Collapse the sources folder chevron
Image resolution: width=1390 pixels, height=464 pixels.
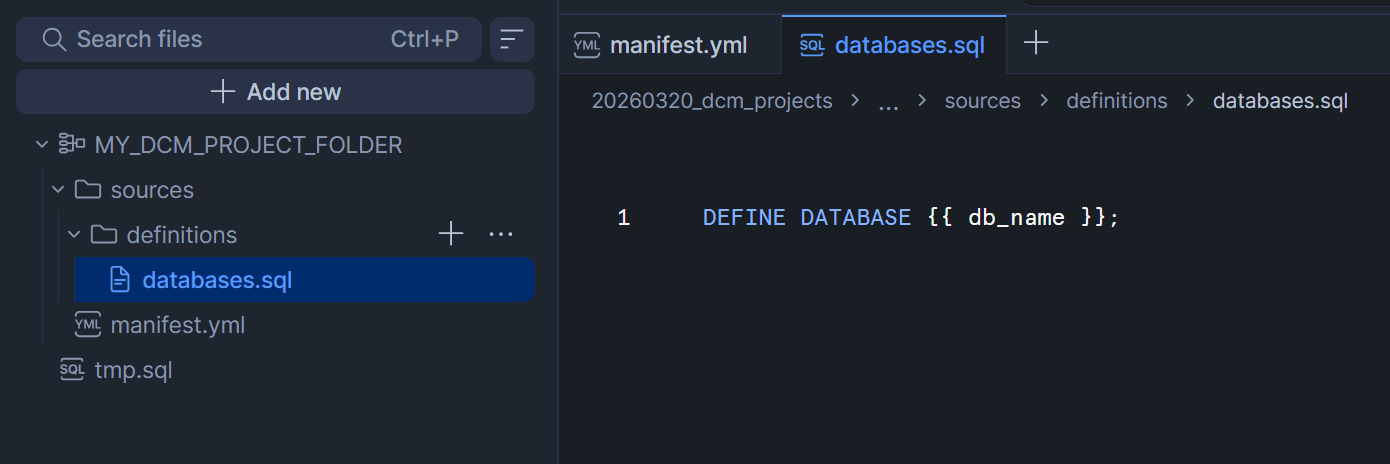tap(57, 190)
